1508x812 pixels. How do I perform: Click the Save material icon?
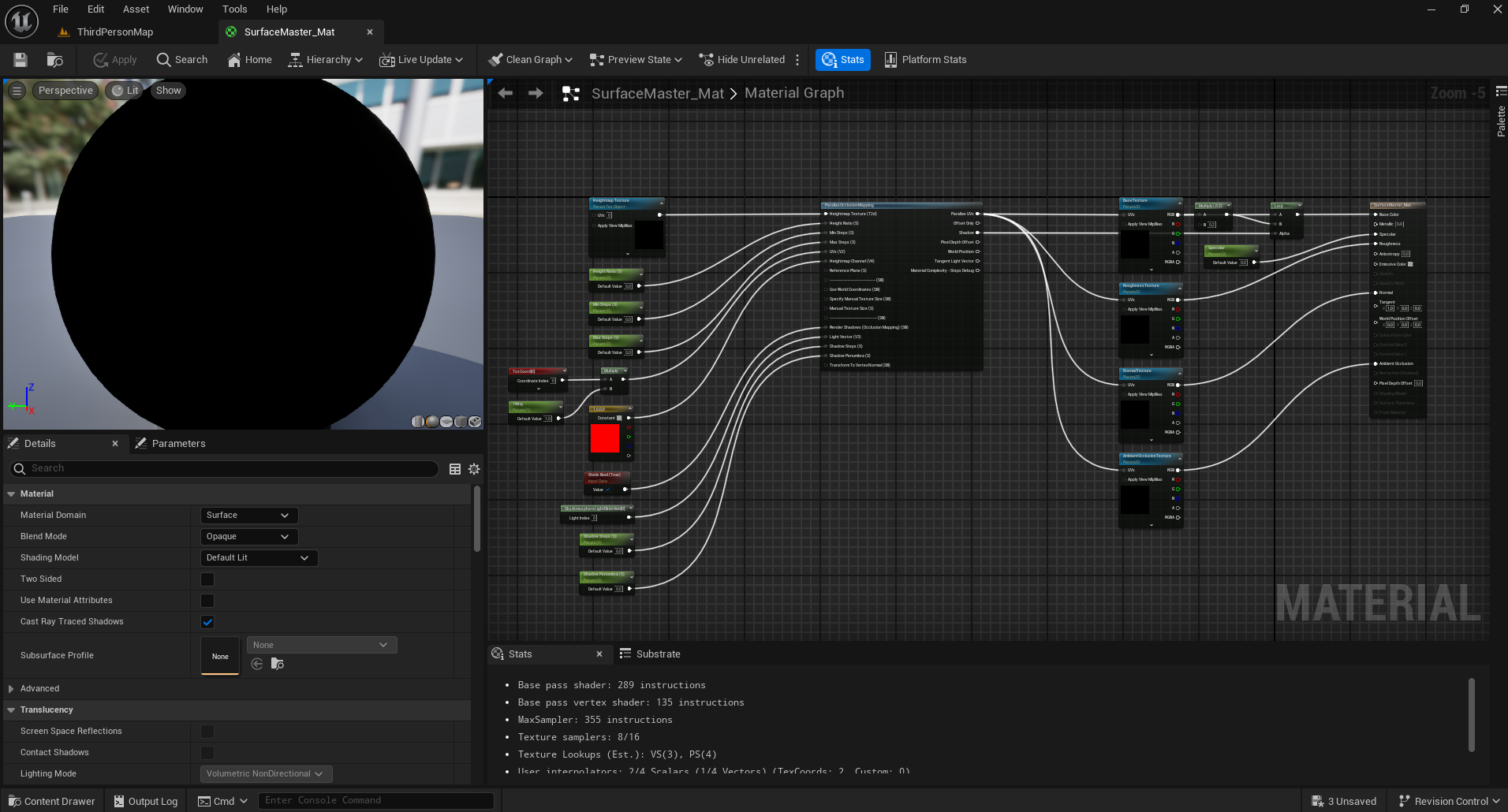tap(21, 60)
